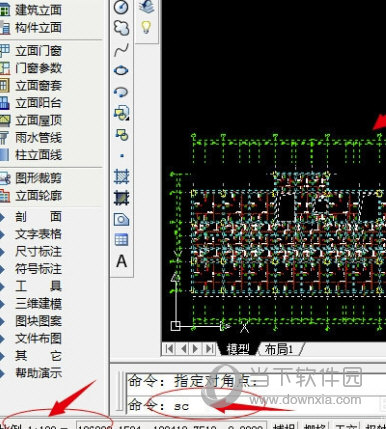Jump to first layout tab
Viewport: 386px width, 429px height.
169,349
